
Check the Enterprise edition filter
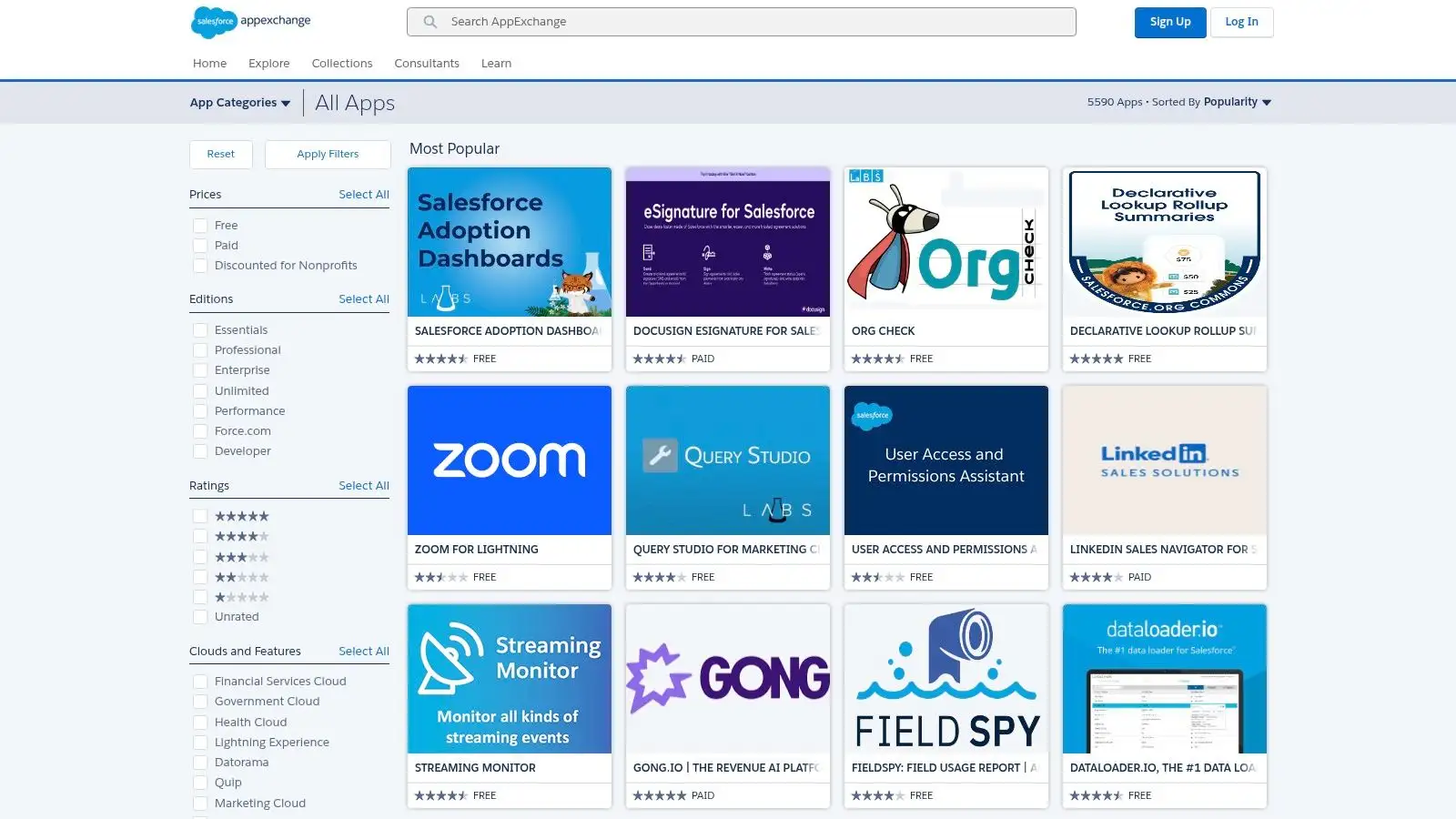click(x=200, y=369)
